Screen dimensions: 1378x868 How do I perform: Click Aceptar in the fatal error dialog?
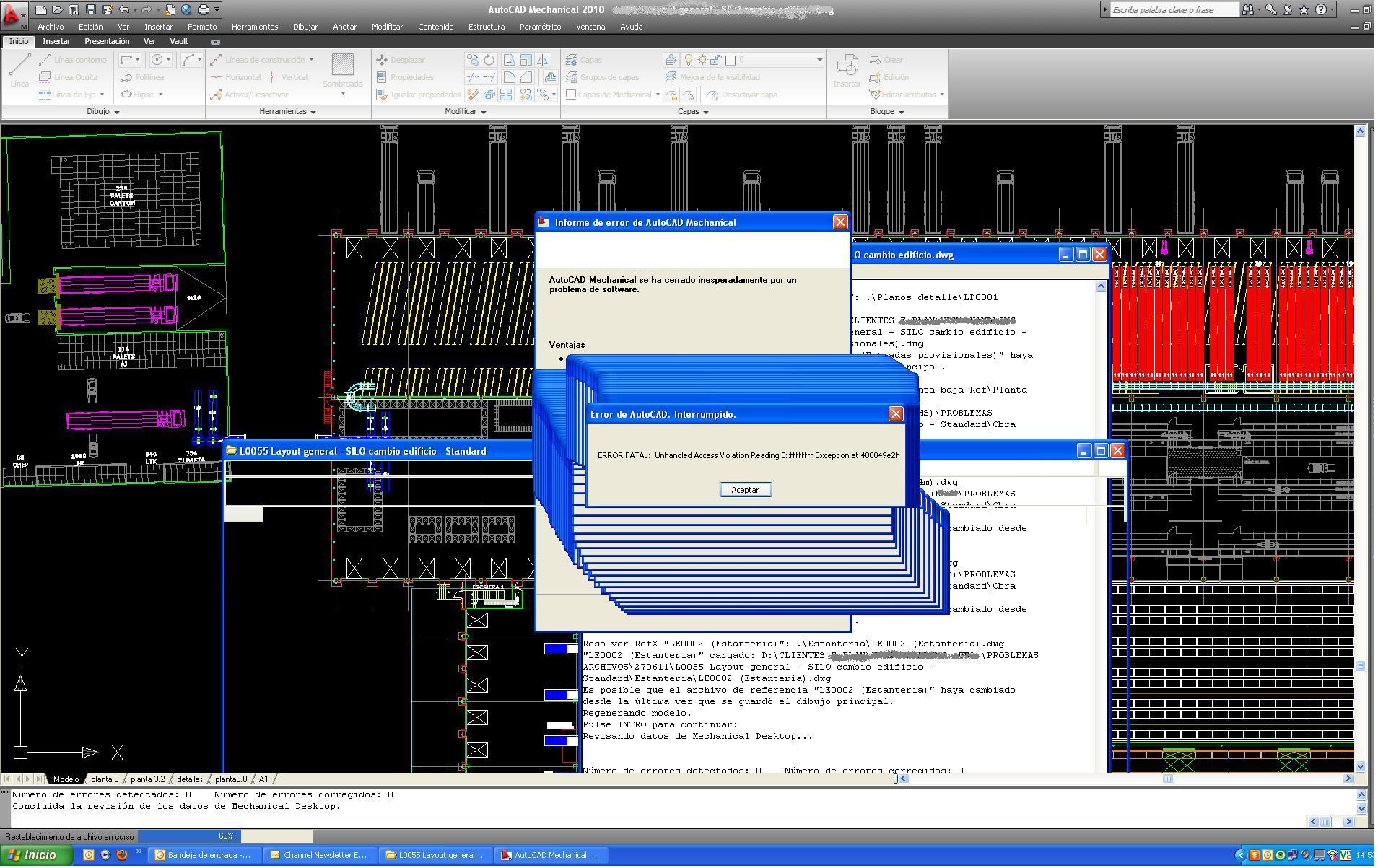pyautogui.click(x=745, y=491)
